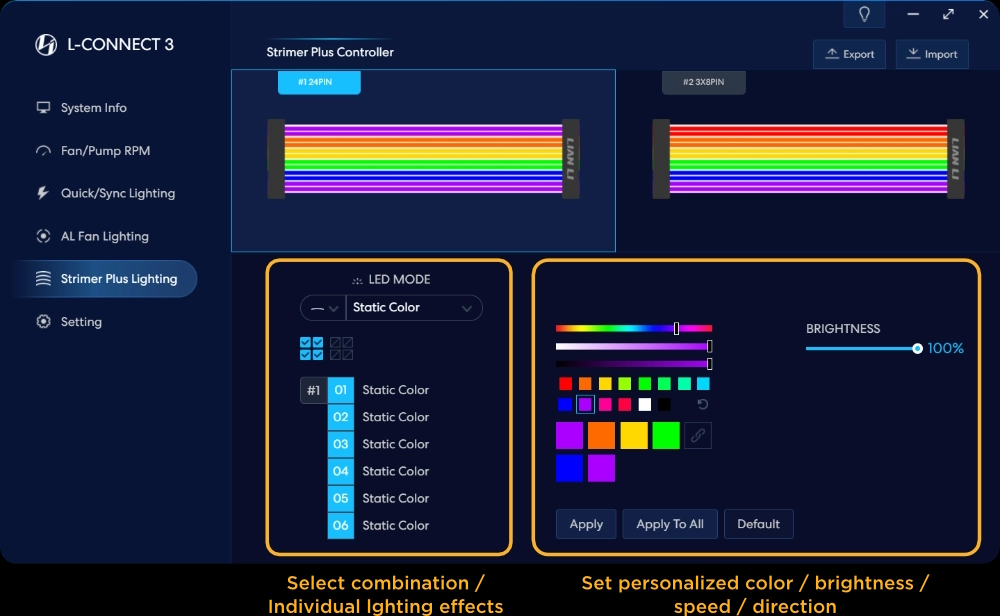
Task: Click the Apply button
Action: coord(586,524)
